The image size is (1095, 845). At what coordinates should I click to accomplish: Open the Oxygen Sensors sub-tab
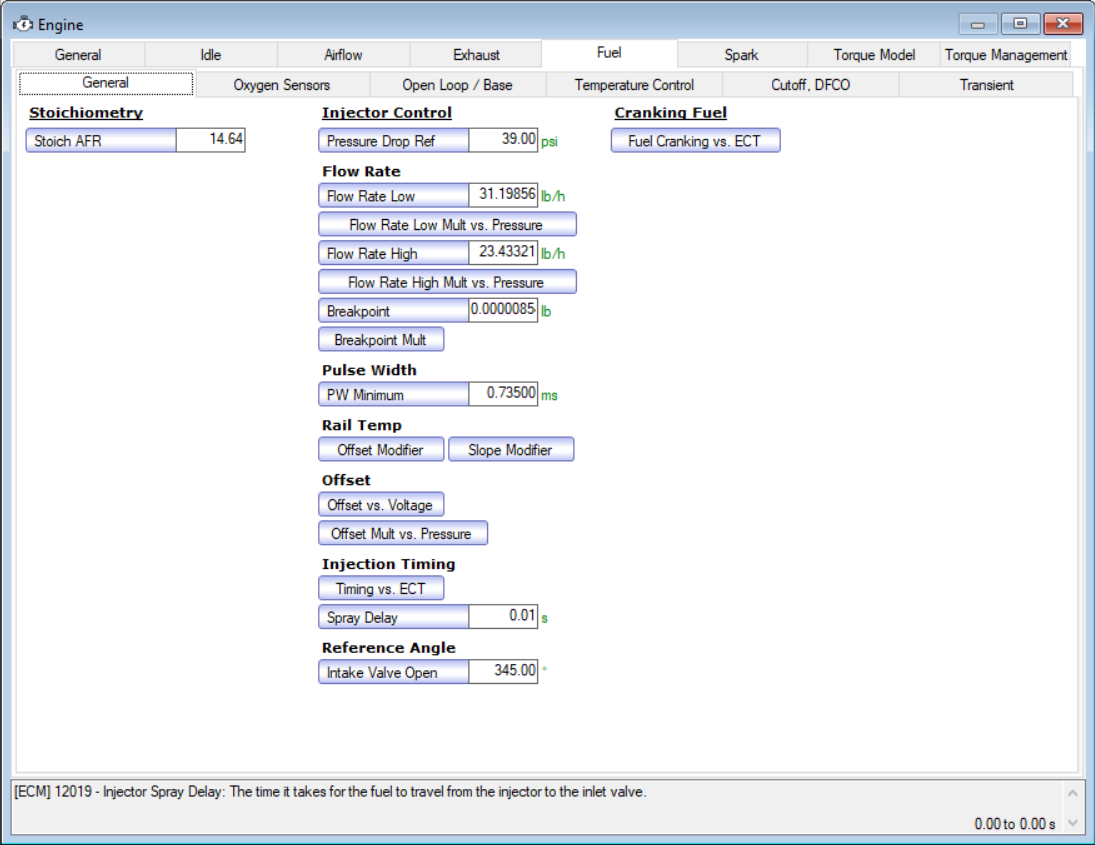point(282,85)
